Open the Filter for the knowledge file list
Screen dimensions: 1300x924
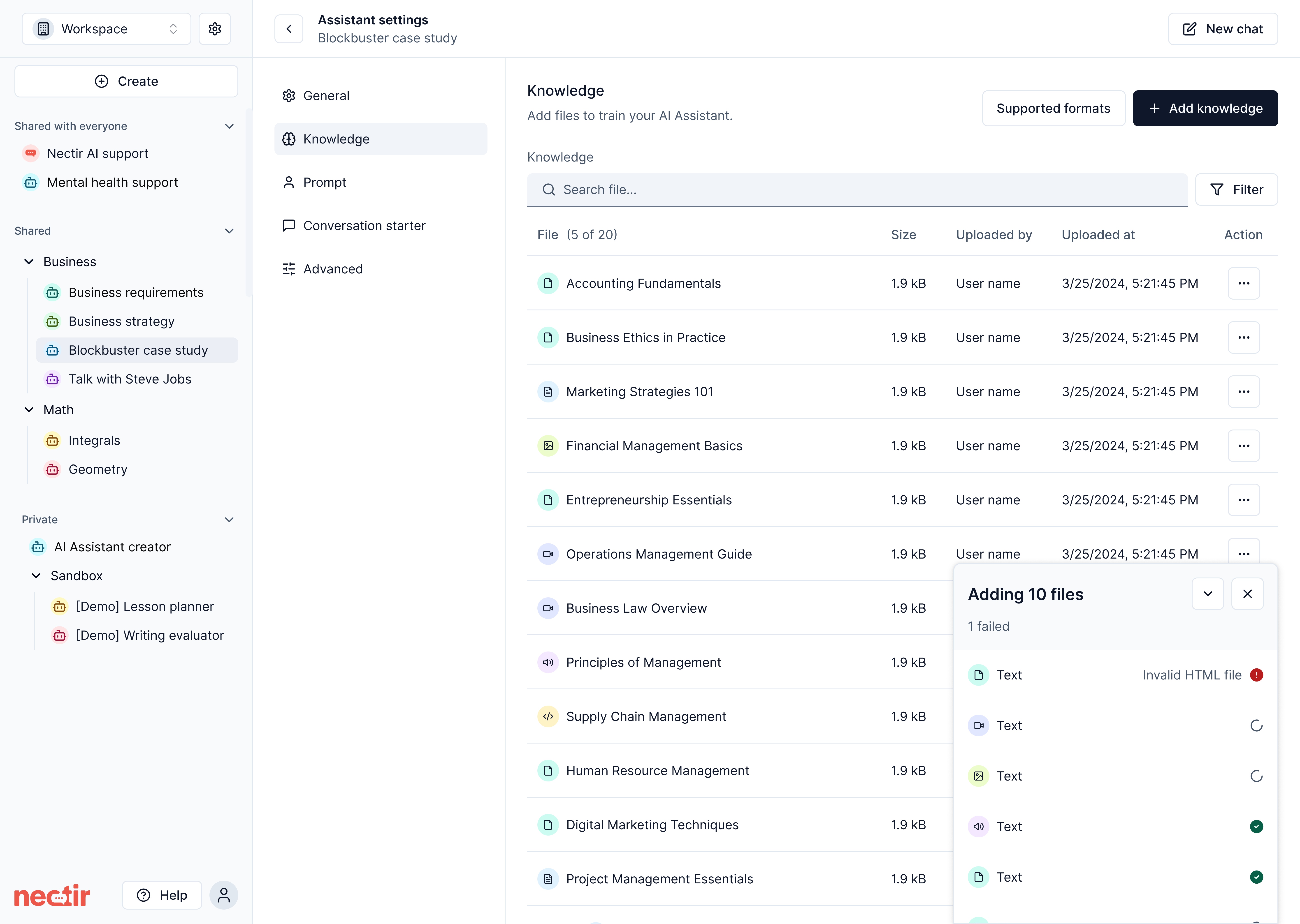[1236, 189]
